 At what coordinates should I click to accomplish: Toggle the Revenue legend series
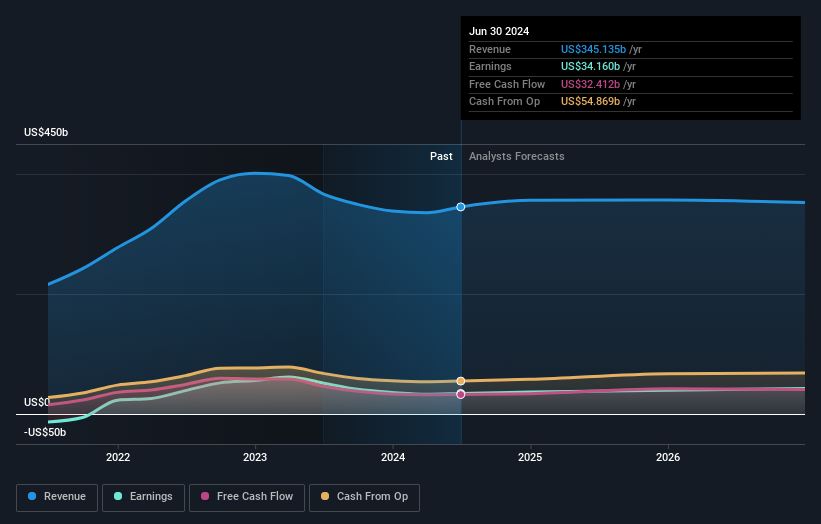(x=57, y=497)
